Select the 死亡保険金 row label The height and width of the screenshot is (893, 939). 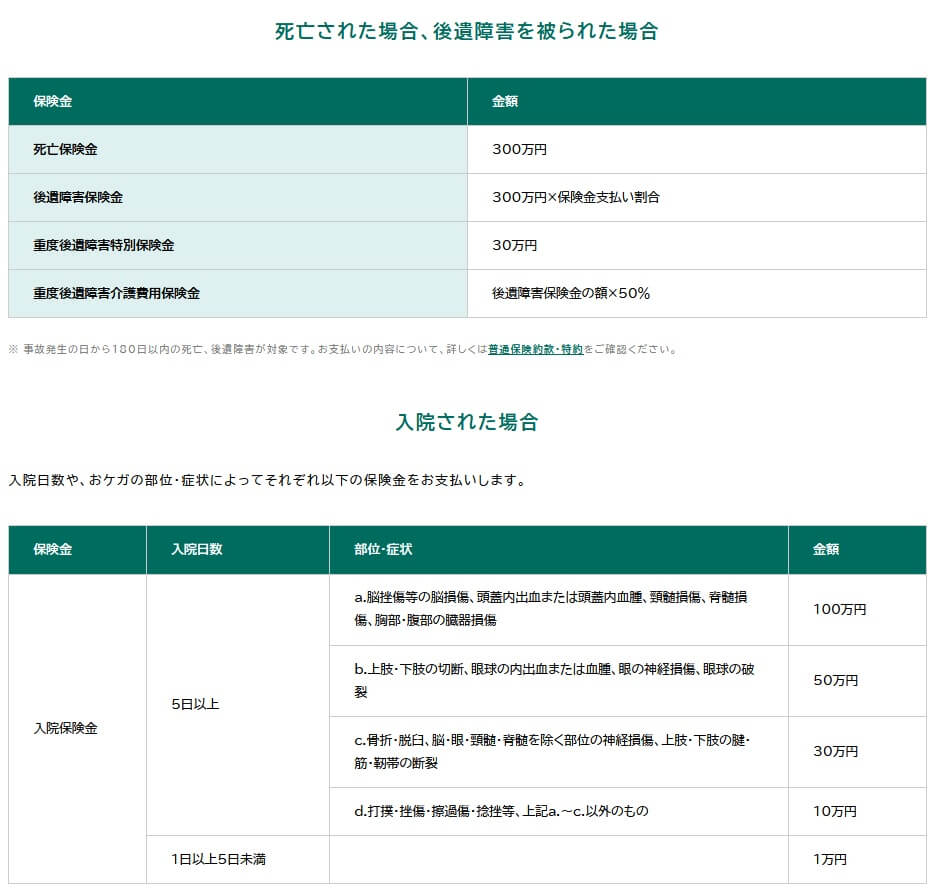click(x=65, y=149)
